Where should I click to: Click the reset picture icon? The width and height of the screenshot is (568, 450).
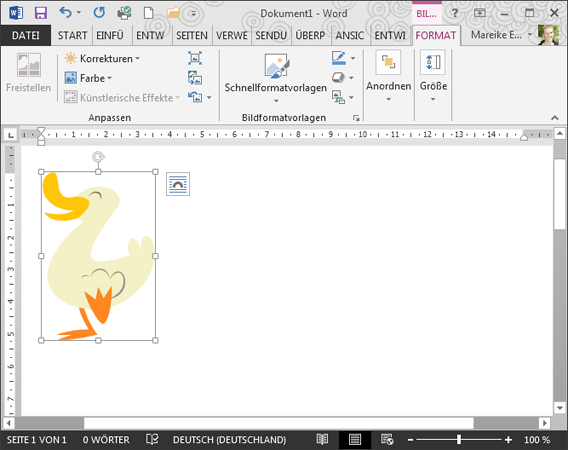[195, 97]
